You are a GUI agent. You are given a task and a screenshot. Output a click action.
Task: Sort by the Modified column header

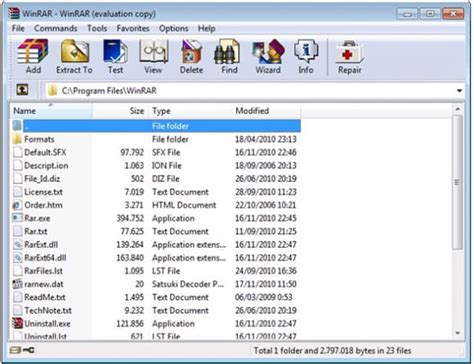[x=267, y=111]
